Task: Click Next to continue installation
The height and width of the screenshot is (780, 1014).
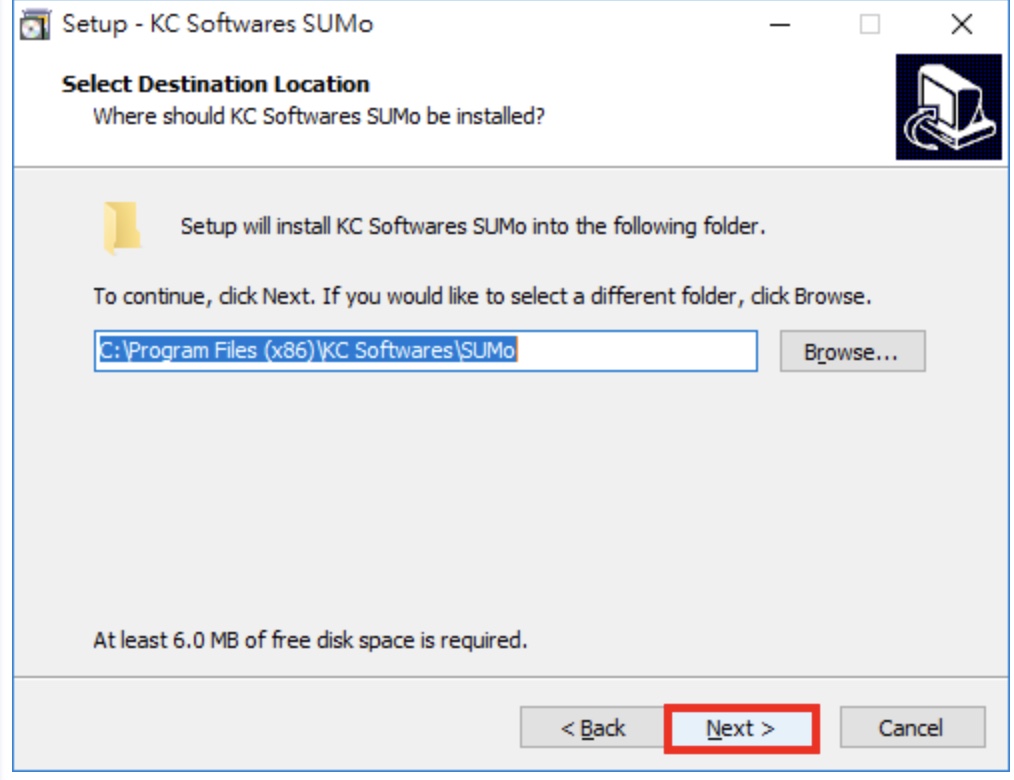Action: click(x=741, y=728)
